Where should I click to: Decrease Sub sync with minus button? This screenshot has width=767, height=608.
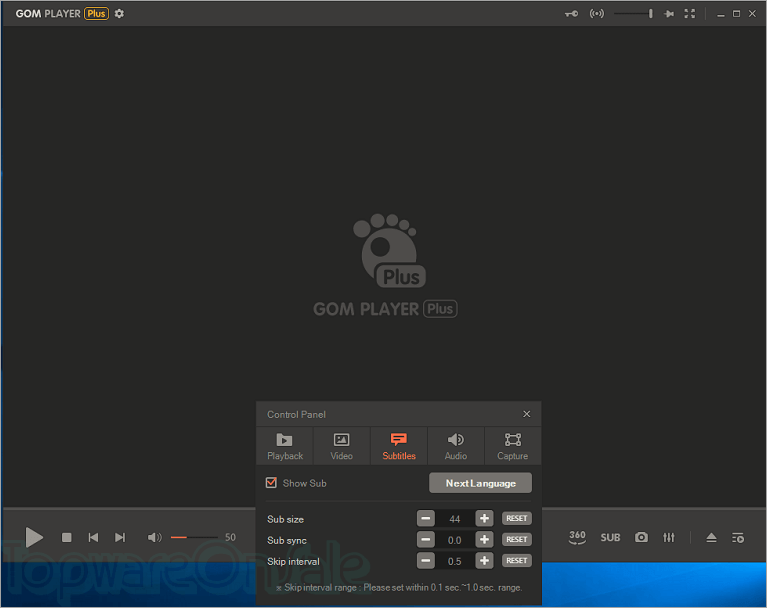click(x=426, y=540)
